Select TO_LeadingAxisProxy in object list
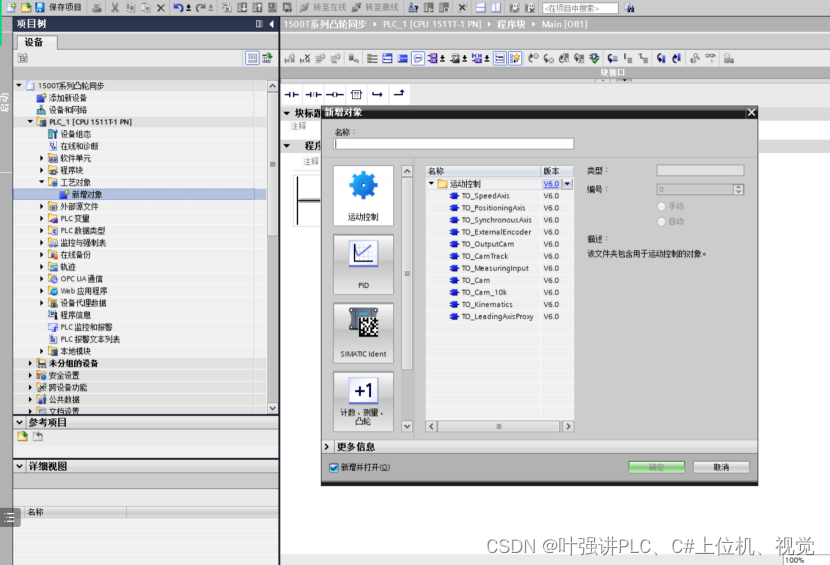Image resolution: width=830 pixels, height=565 pixels. pyautogui.click(x=498, y=317)
